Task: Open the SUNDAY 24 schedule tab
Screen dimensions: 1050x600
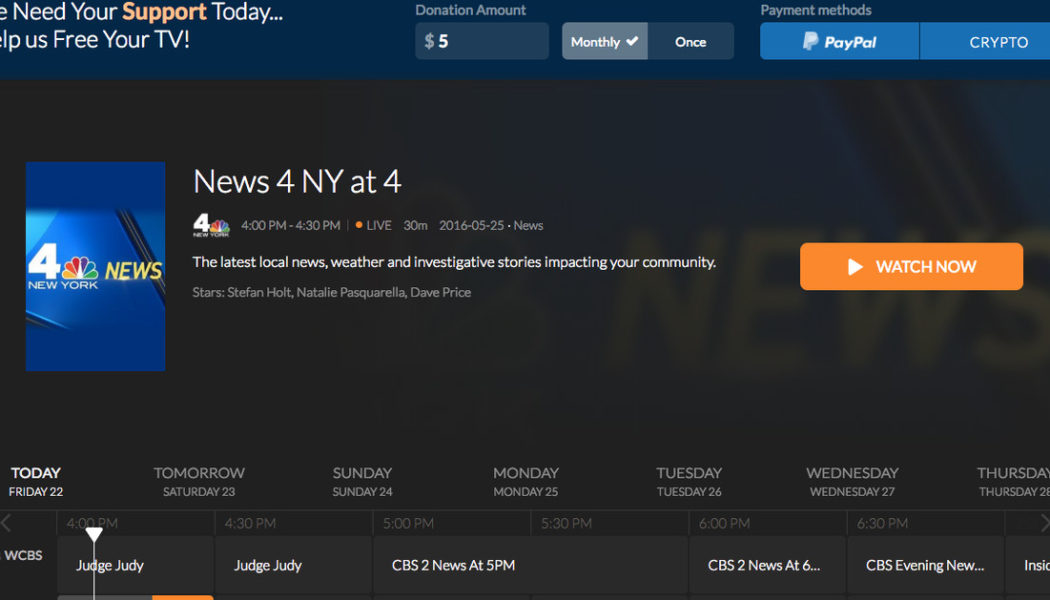Action: pyautogui.click(x=362, y=480)
